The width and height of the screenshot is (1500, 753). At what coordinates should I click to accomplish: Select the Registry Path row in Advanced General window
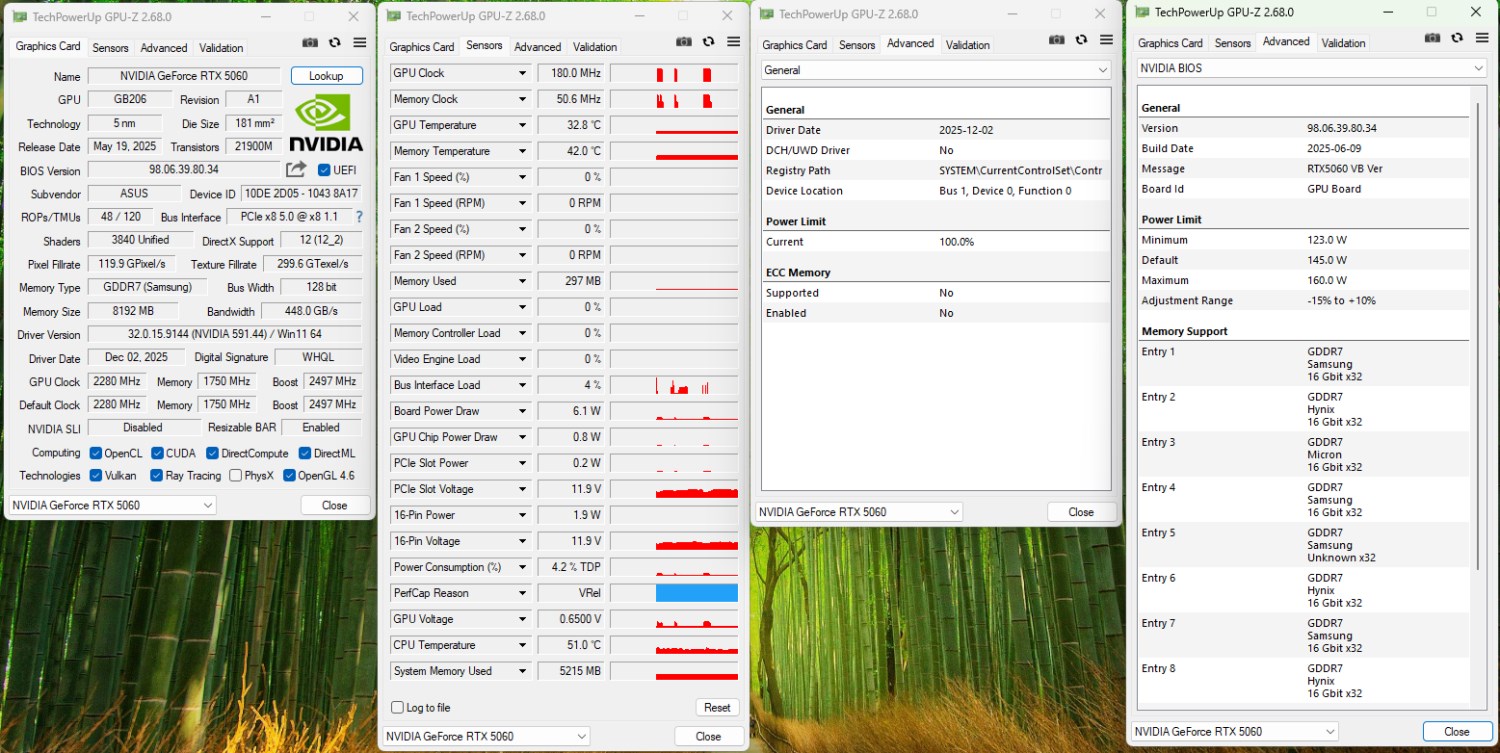(x=936, y=171)
